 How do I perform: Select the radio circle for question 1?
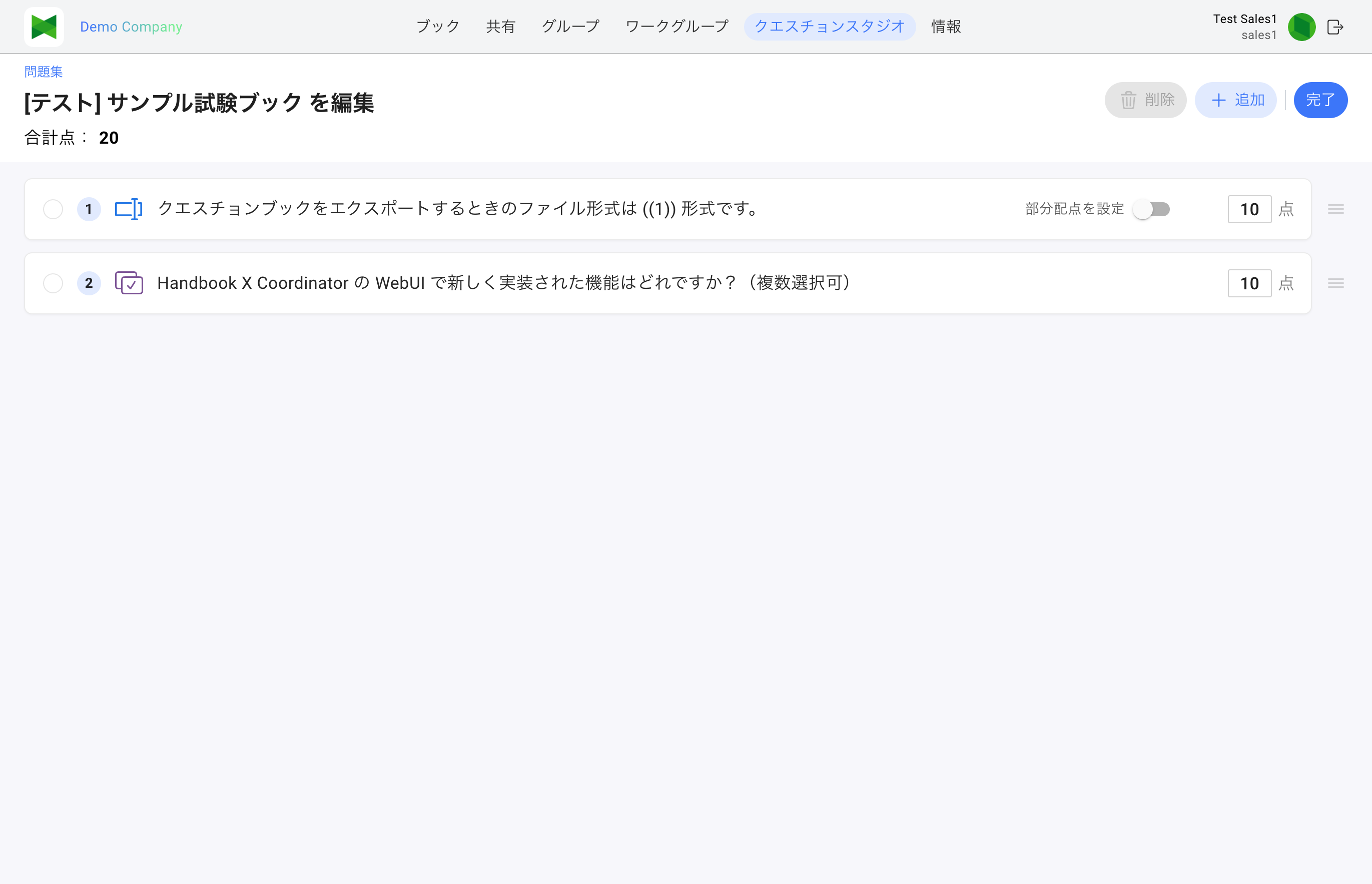pos(54,209)
